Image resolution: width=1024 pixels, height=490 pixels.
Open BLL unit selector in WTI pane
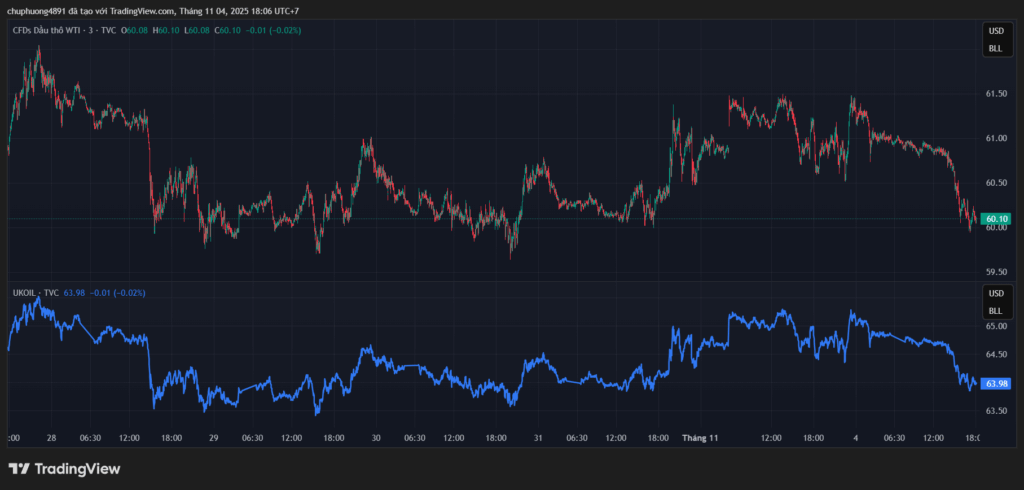point(995,48)
